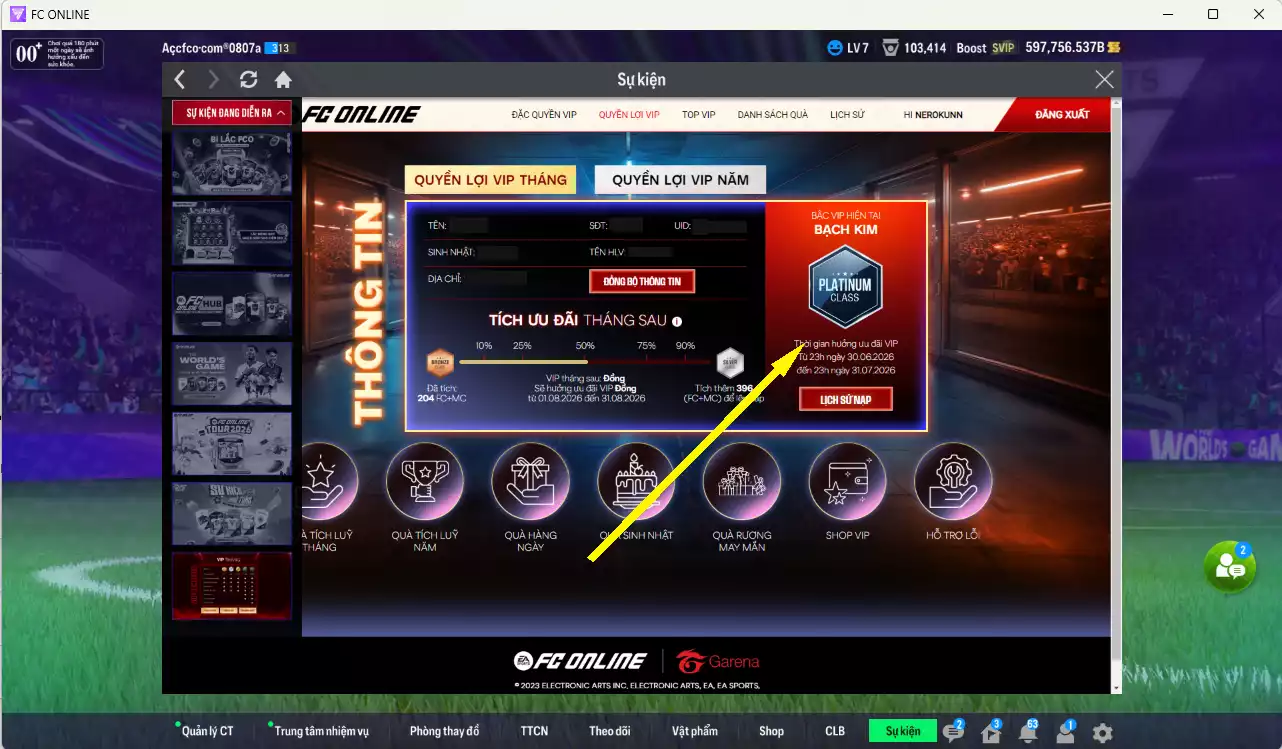This screenshot has width=1282, height=749.
Task: Open TOP VIP menu item
Action: click(x=699, y=115)
